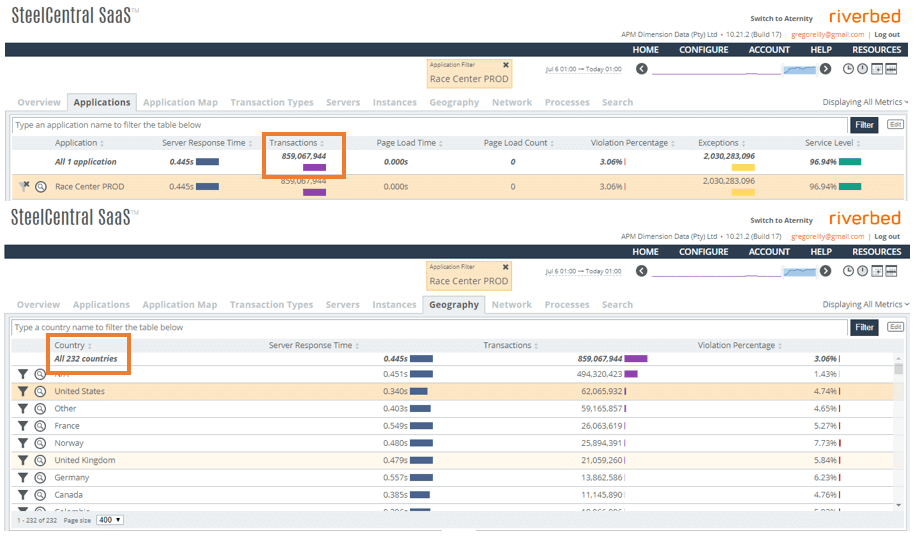915x538 pixels.
Task: Inspect United States with magnifier icon
Action: click(x=40, y=391)
